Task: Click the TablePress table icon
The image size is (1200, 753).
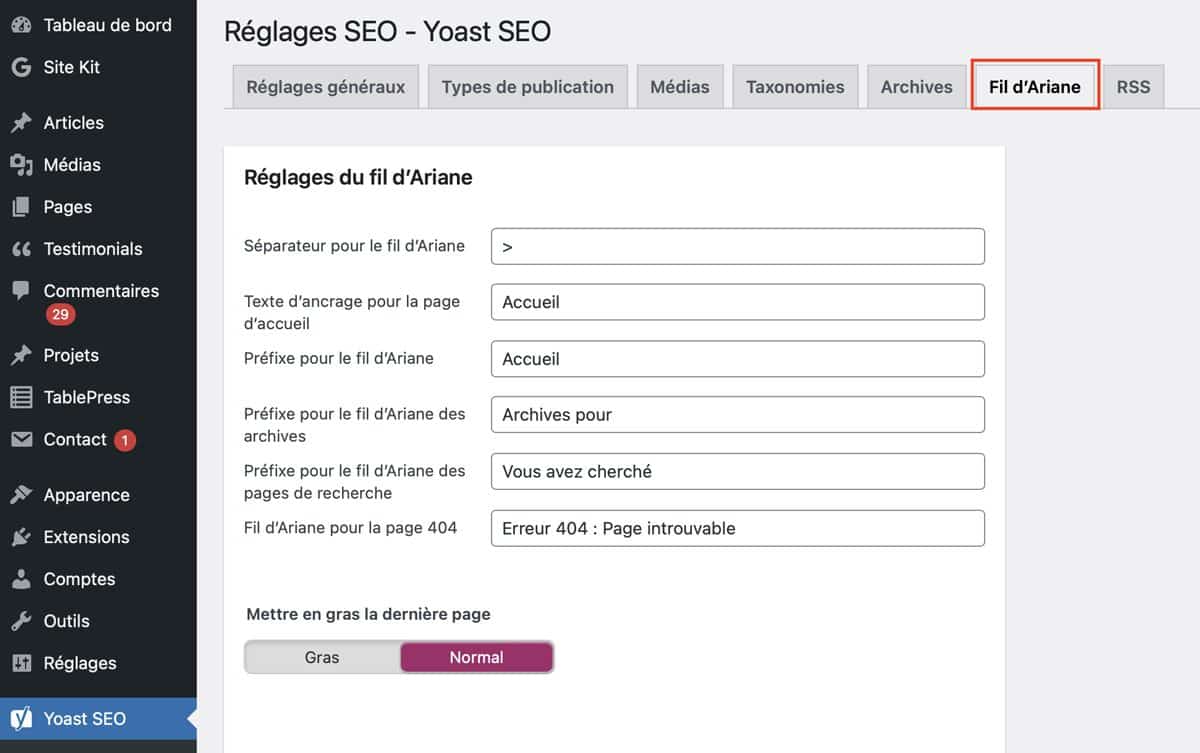Action: pos(21,397)
